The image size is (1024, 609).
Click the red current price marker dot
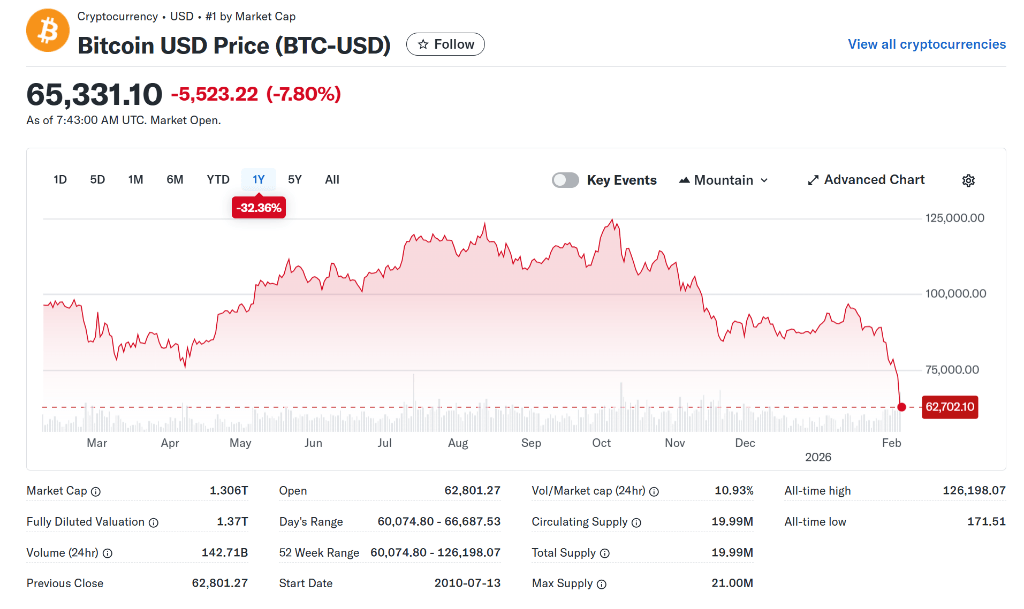tap(902, 407)
